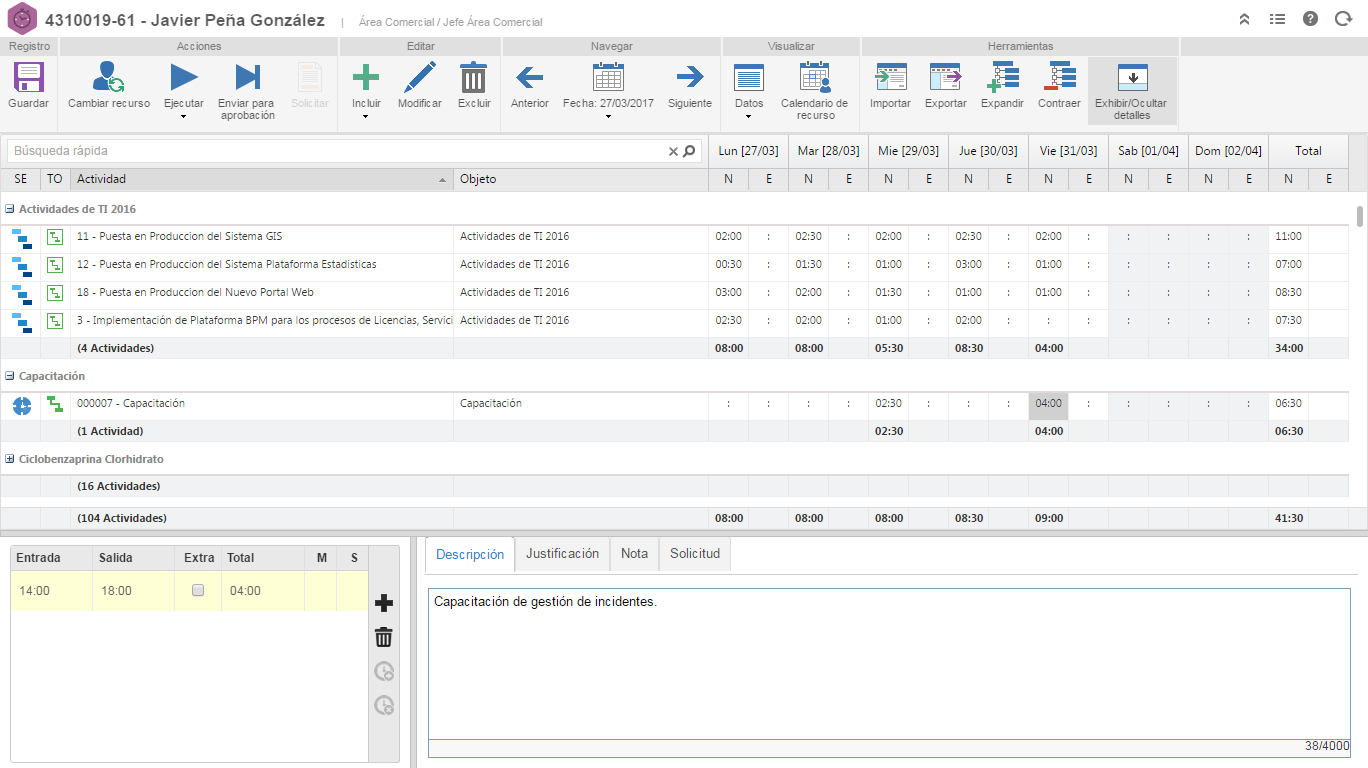Toggle the Extra checkbox for 14:00 entry
This screenshot has height=768, width=1368.
tap(198, 591)
